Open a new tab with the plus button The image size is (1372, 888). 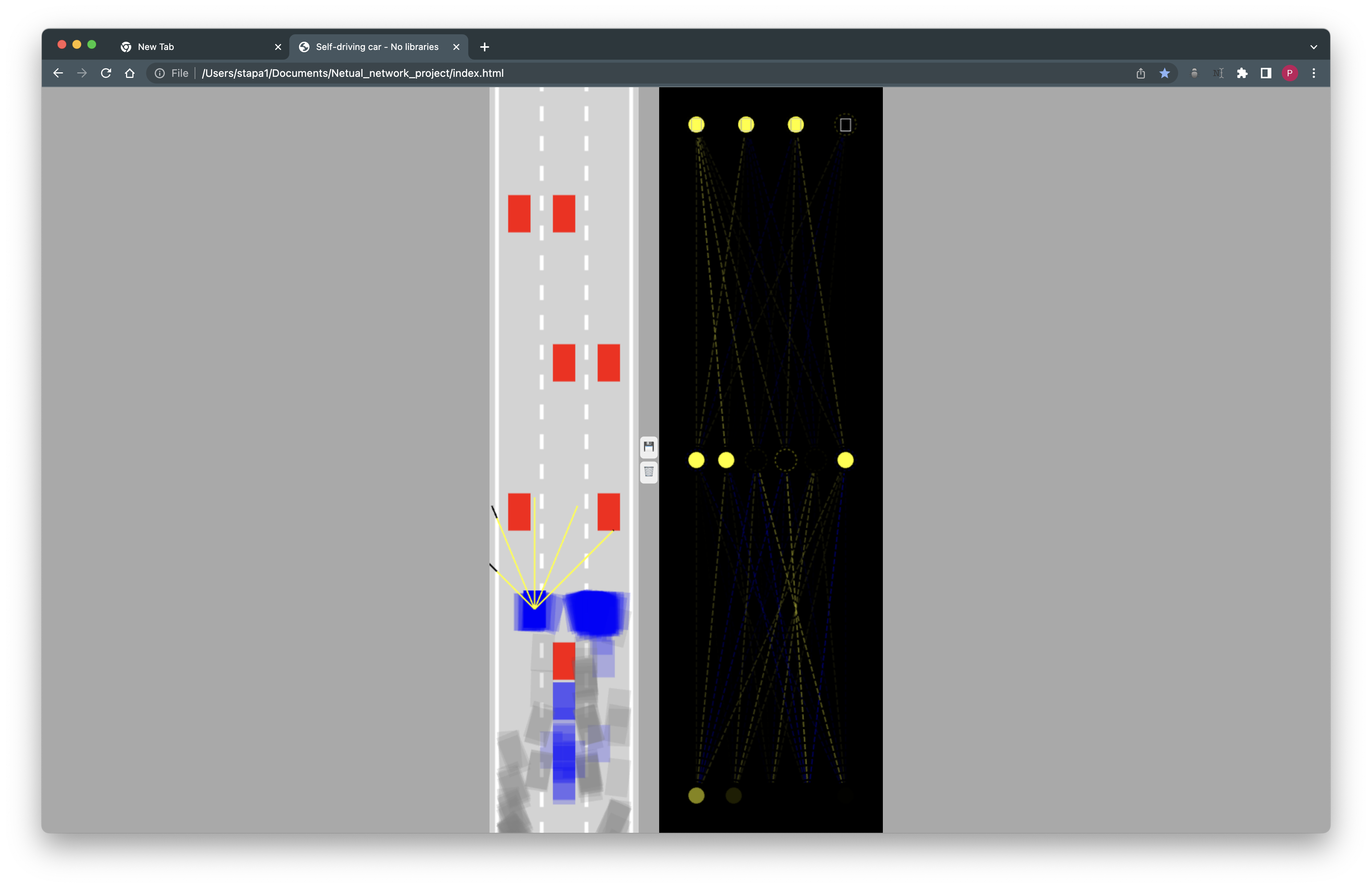(x=484, y=47)
